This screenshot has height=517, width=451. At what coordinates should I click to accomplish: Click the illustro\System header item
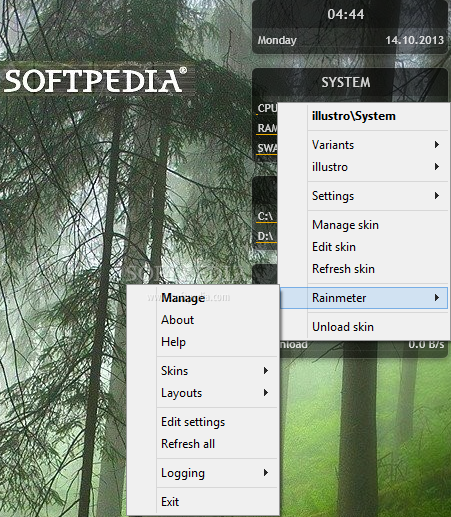pos(363,116)
